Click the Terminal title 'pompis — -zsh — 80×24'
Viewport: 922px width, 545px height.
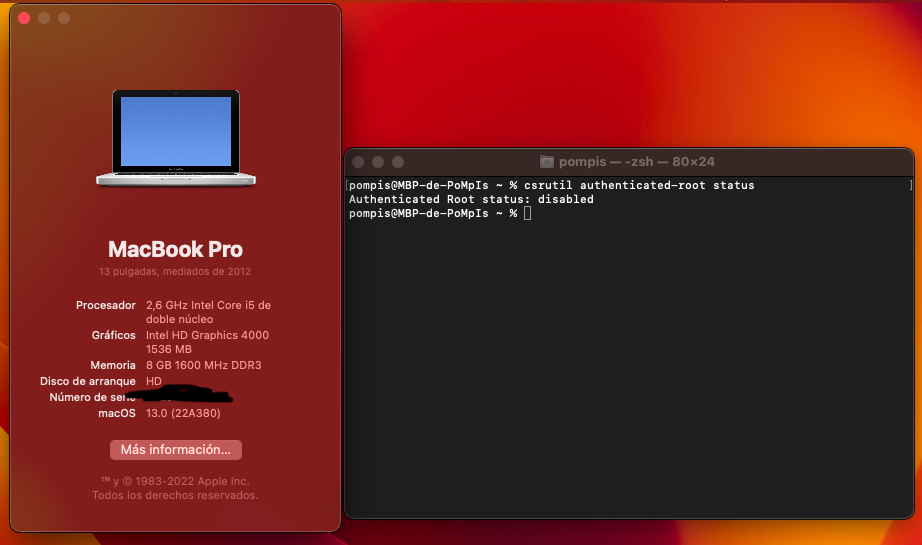(x=637, y=162)
